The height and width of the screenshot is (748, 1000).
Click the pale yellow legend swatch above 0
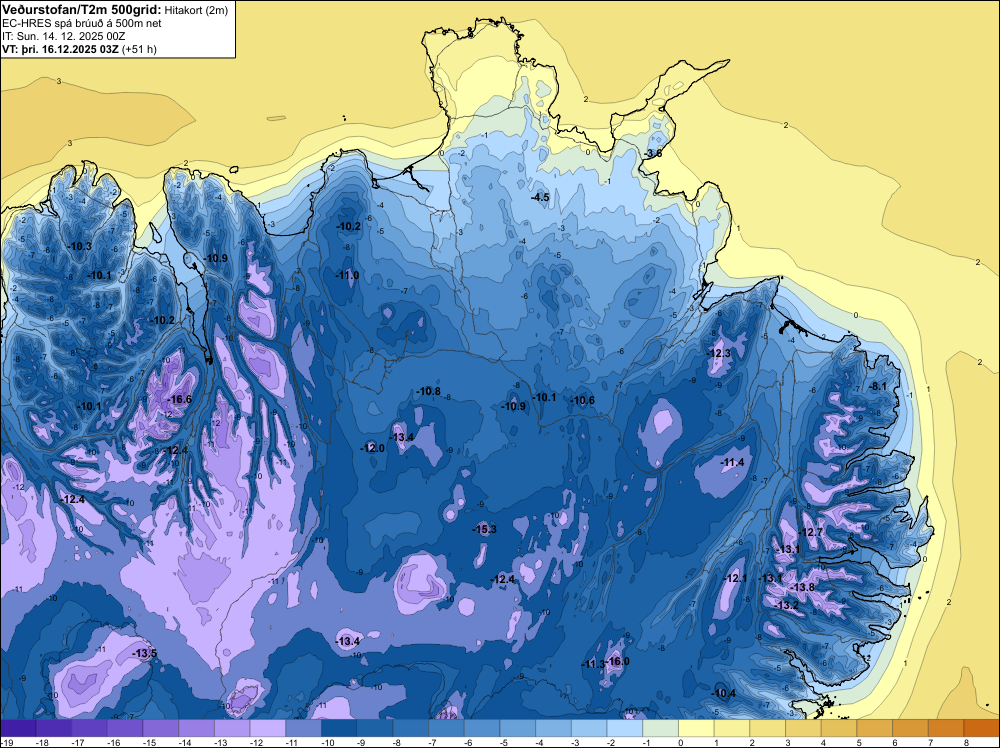696,728
